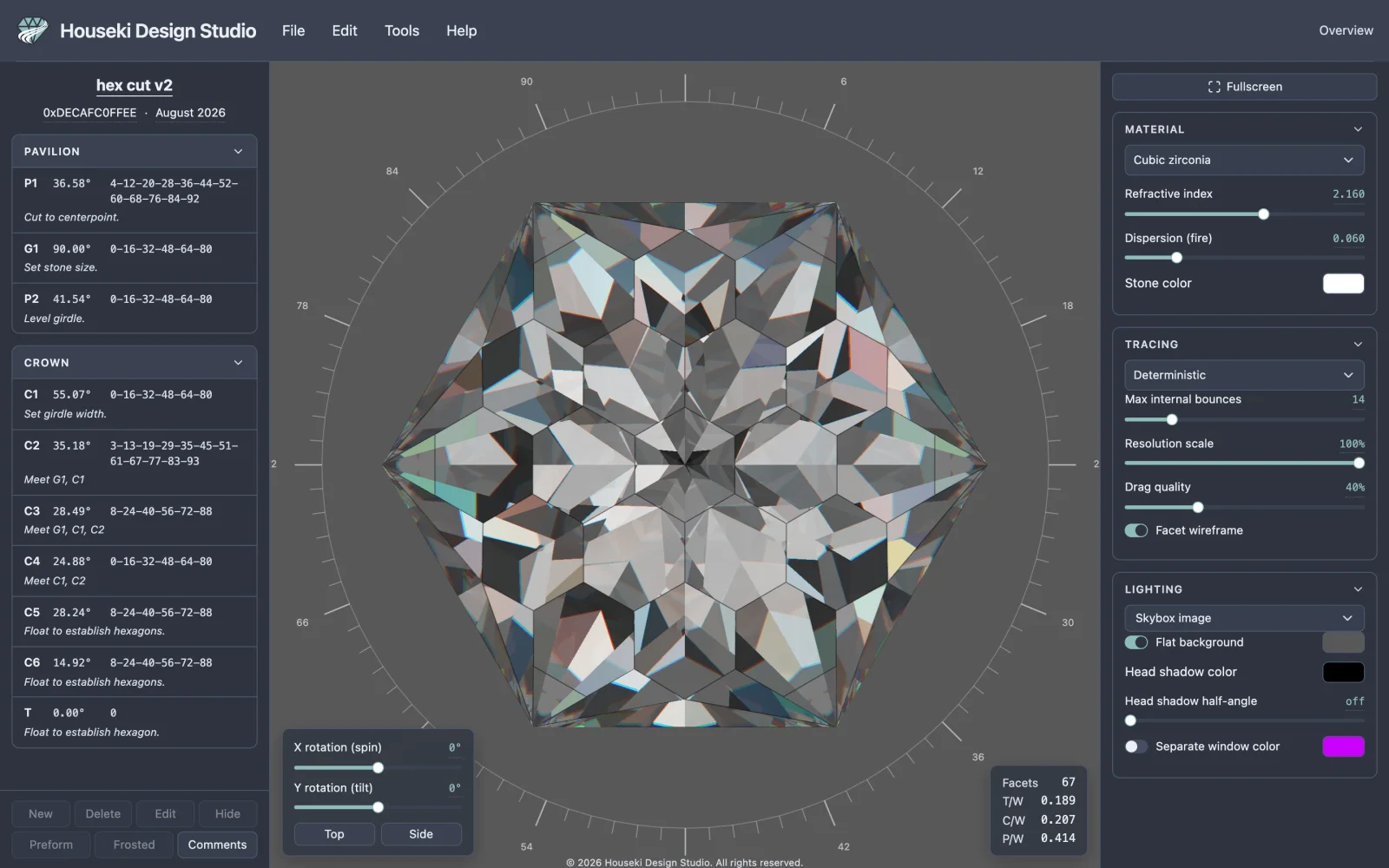Open the File menu
Screen dimensions: 1389x868
pyautogui.click(x=293, y=30)
